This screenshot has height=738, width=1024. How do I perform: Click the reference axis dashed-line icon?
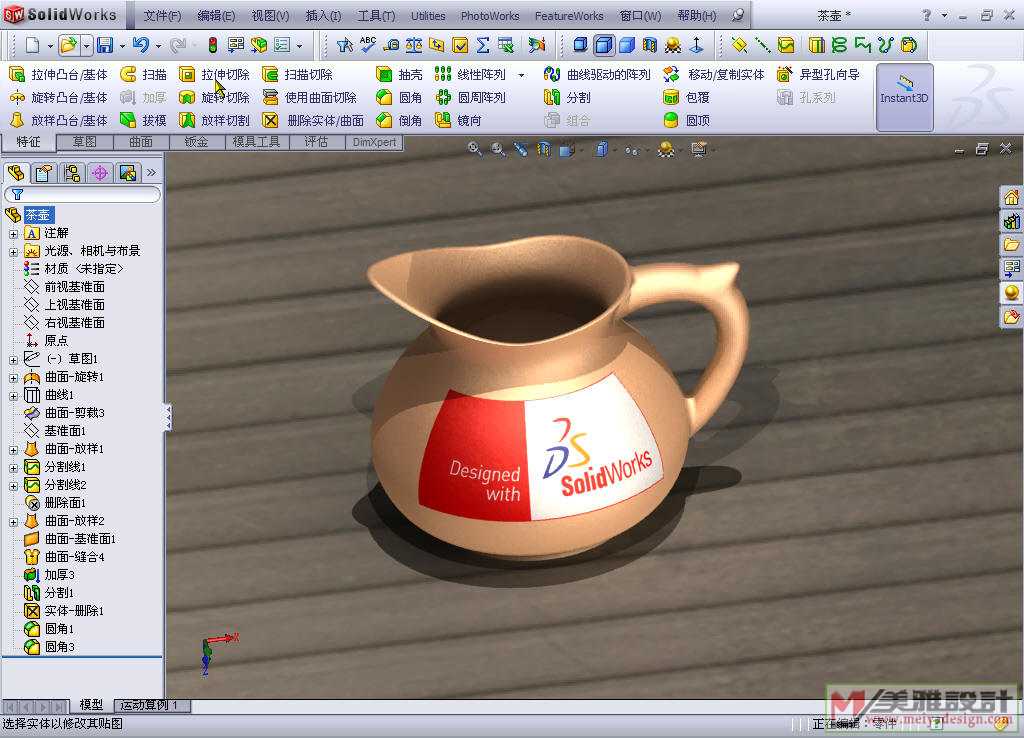pos(762,44)
